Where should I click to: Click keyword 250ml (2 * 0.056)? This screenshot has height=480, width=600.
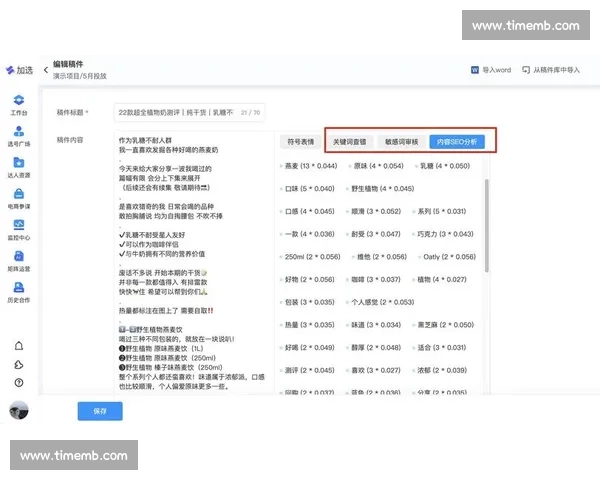coord(313,257)
